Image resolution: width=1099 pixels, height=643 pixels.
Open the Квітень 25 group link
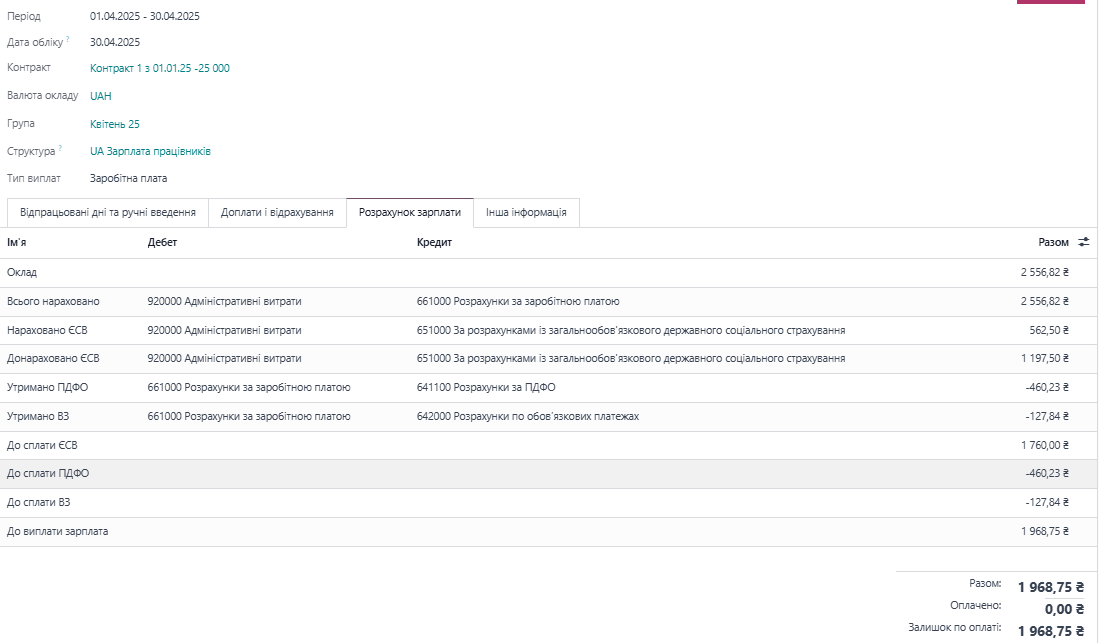114,124
